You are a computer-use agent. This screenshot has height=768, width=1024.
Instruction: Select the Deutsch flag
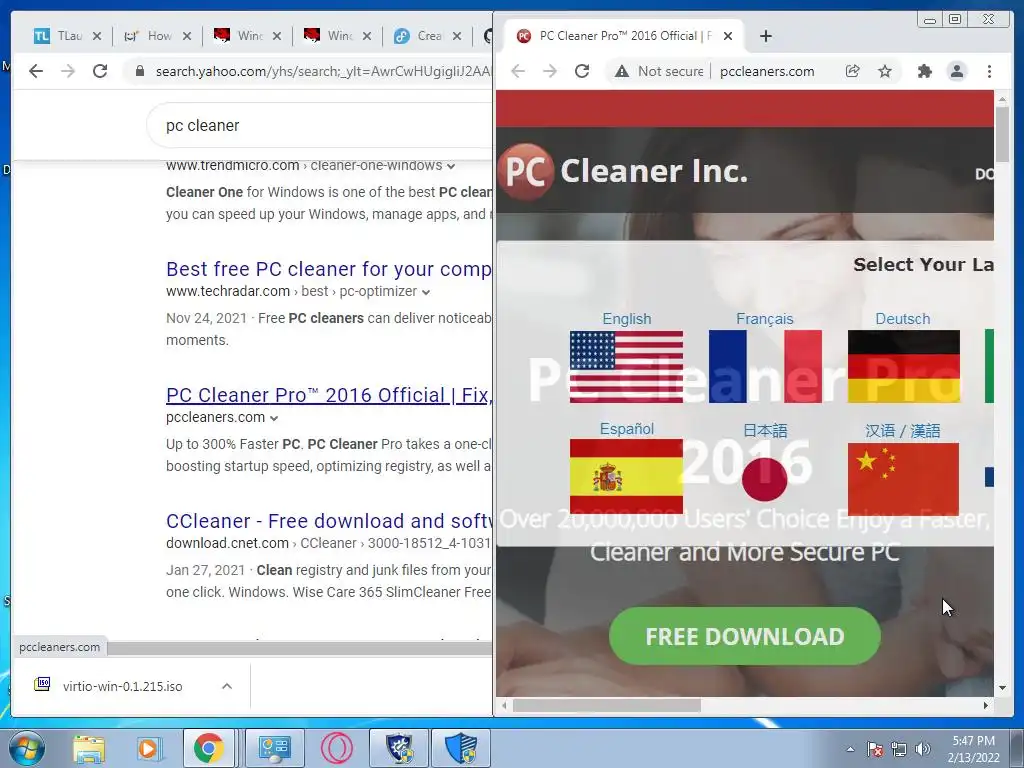904,366
